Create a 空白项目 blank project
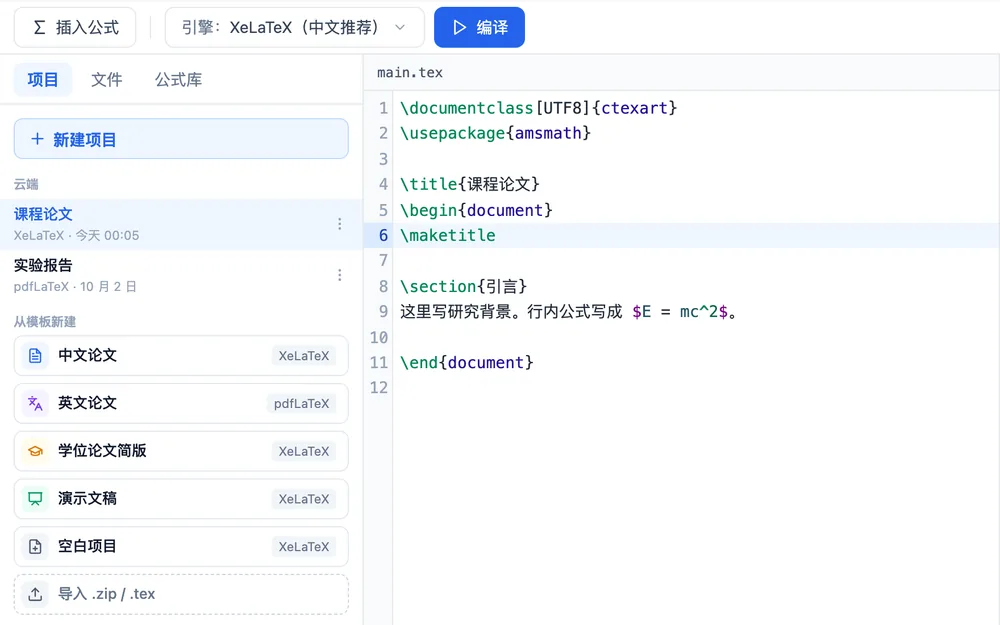Screen dimensions: 1000x625 click(181, 547)
